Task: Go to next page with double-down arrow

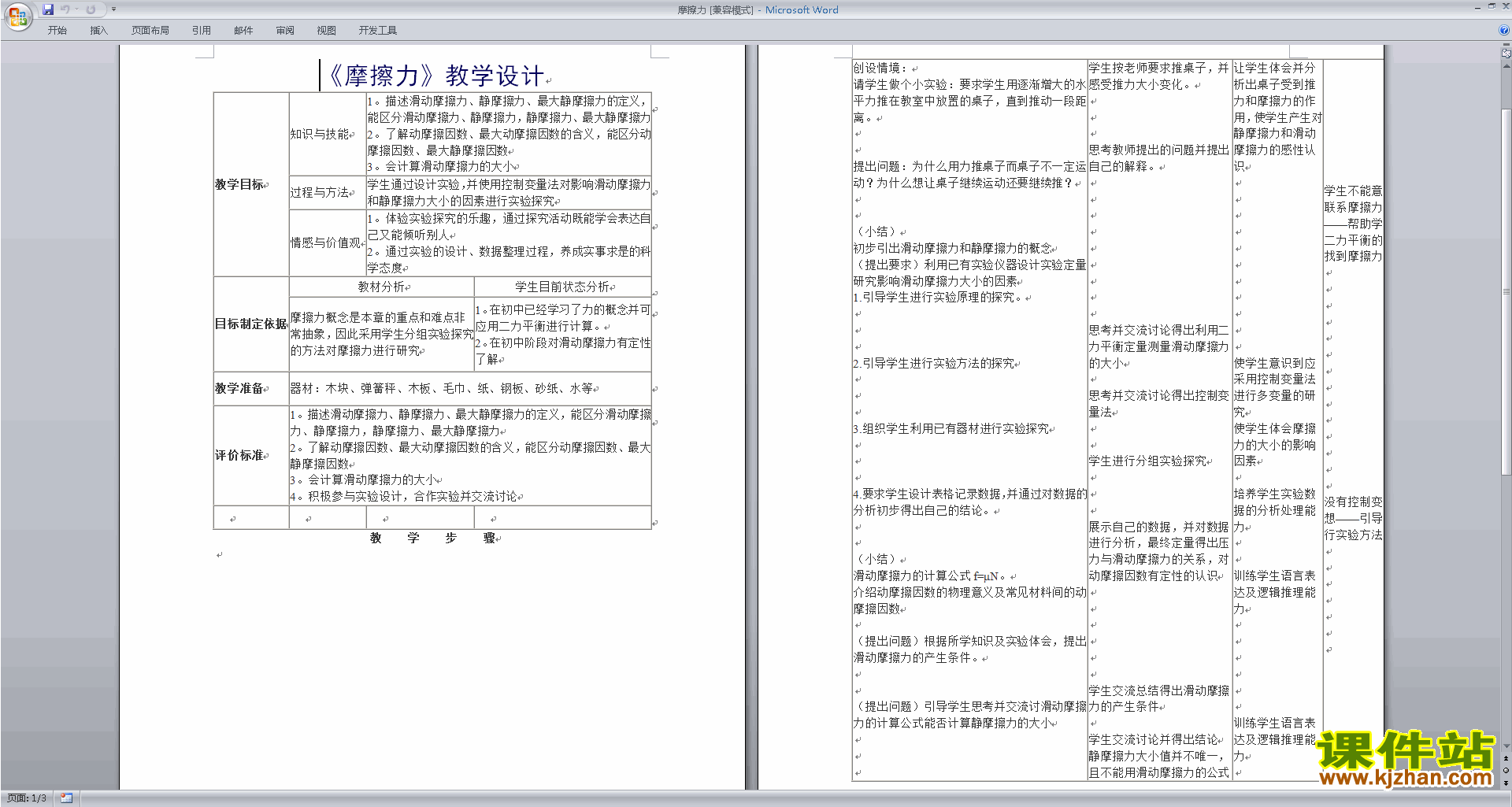Action: (1506, 783)
